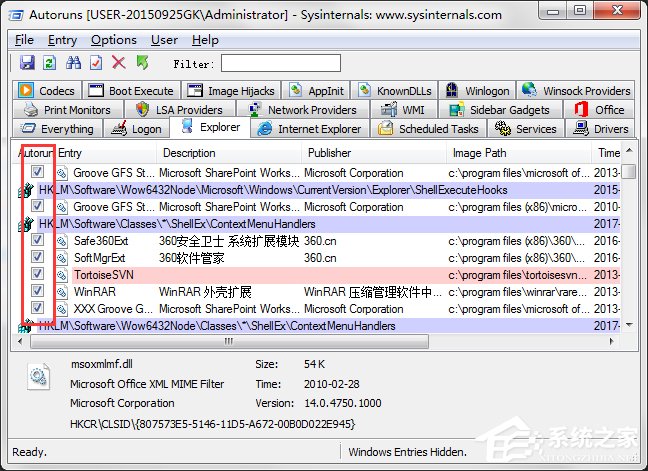Switch to the Scheduled Tasks tab
This screenshot has width=648, height=471.
click(429, 129)
